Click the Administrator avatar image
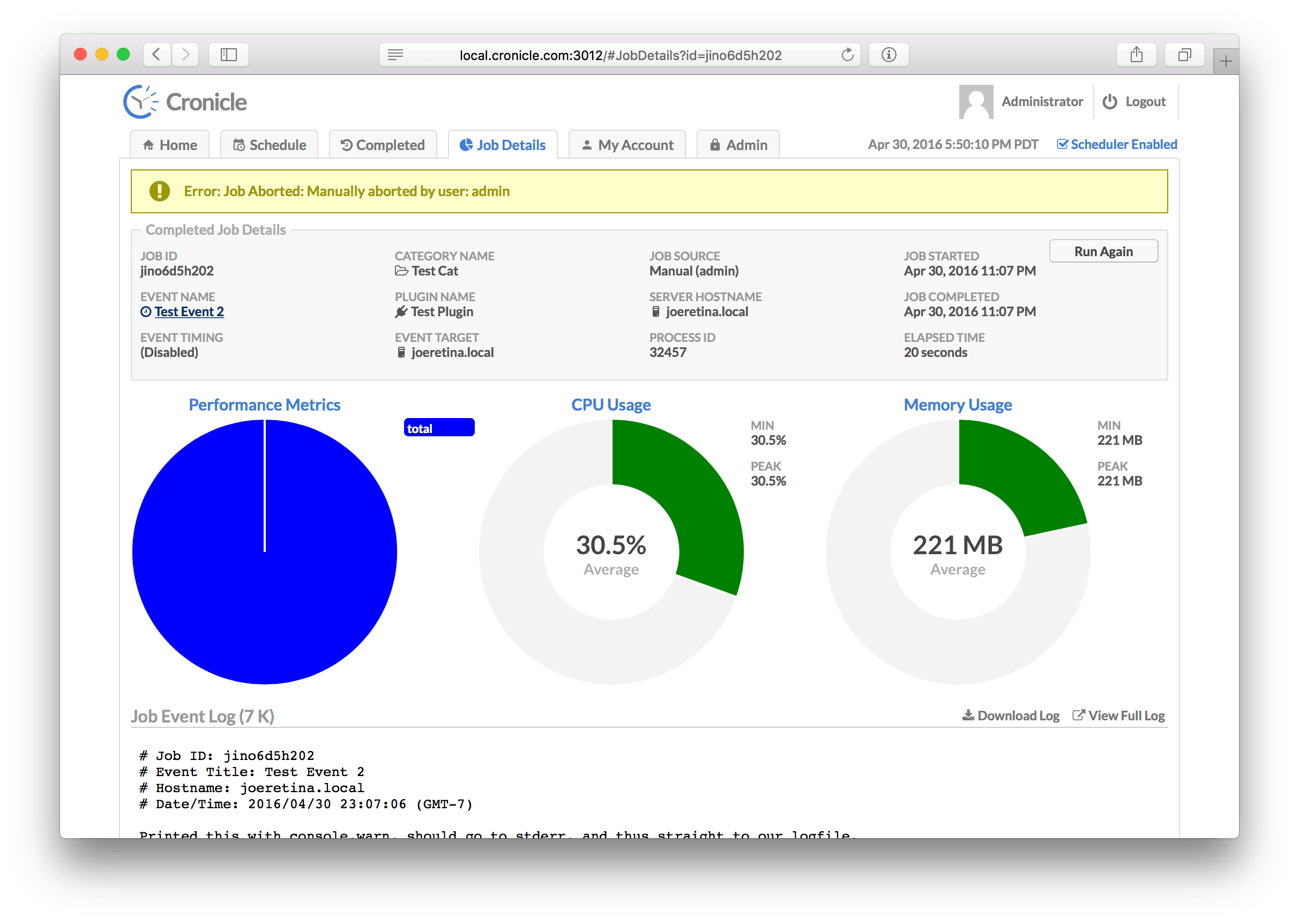Screen dimensions: 1299x924 tap(976, 102)
